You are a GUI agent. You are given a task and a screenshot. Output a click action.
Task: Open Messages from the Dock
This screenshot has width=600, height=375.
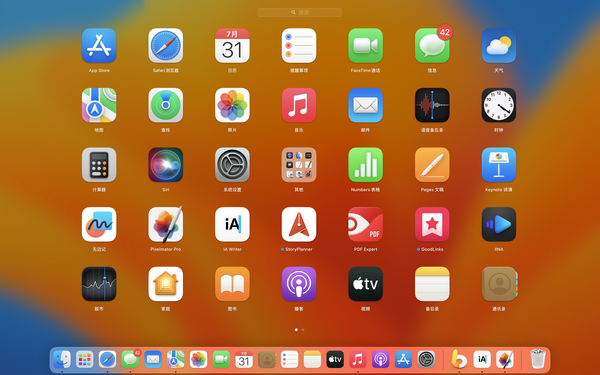130,359
